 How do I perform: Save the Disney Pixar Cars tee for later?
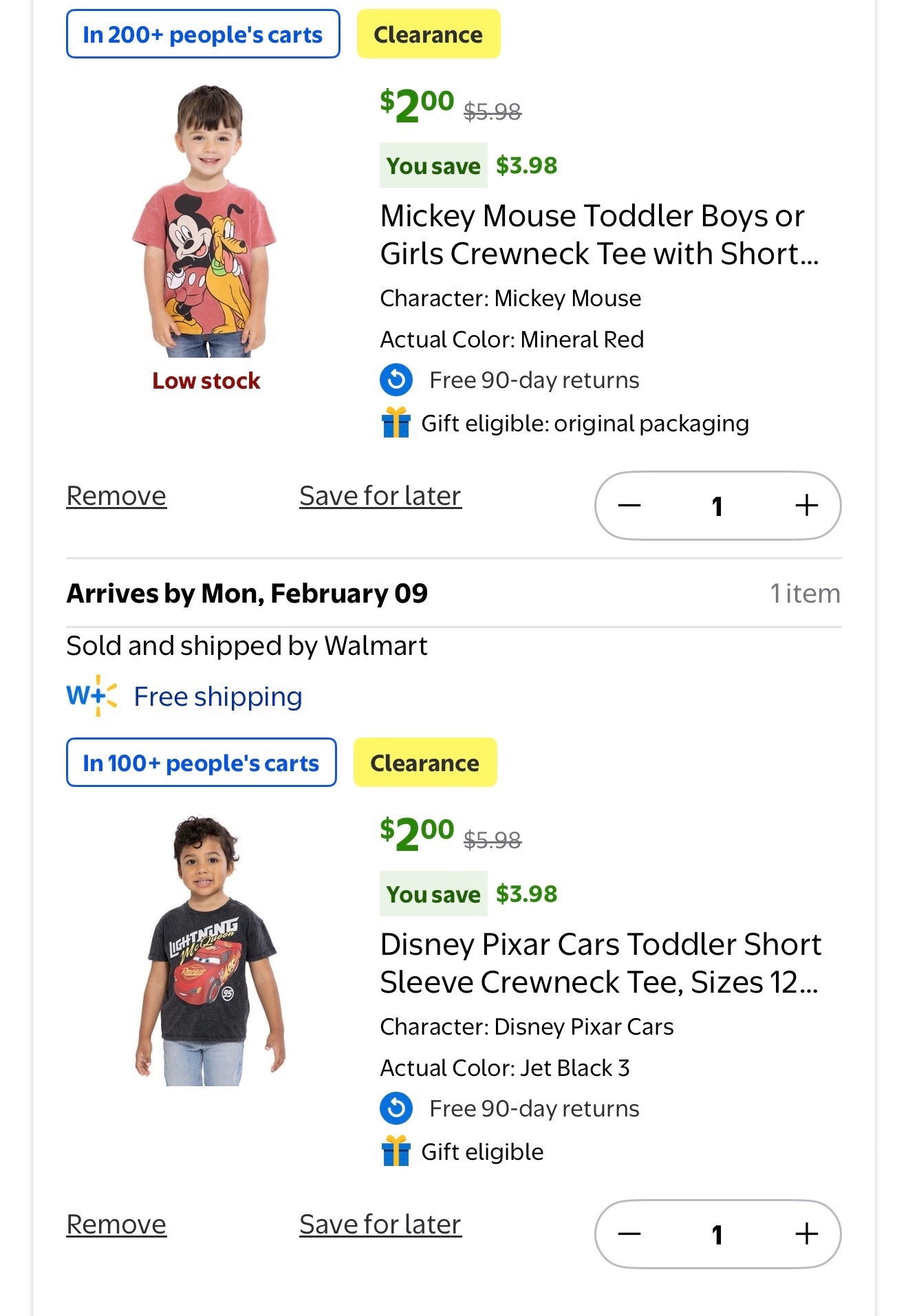coord(380,1225)
